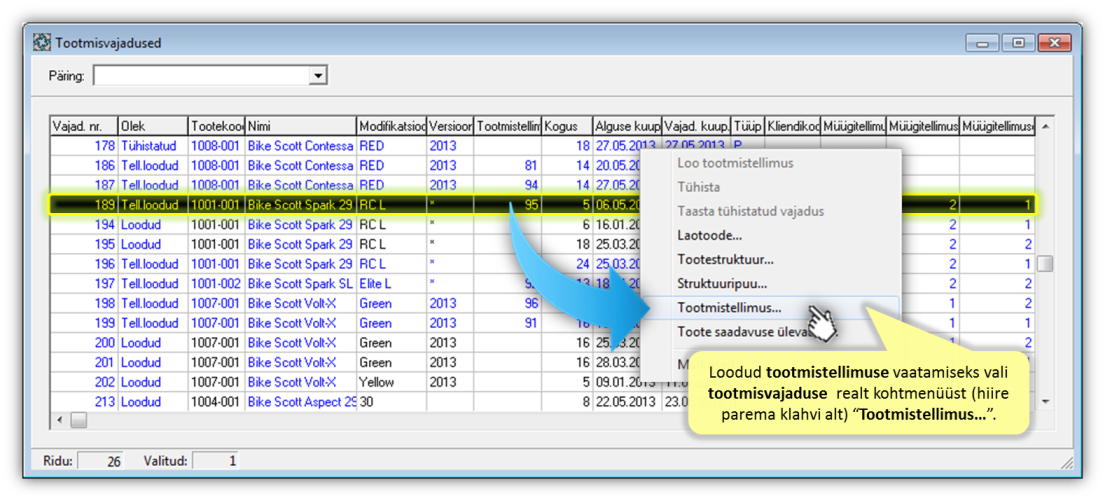Click the horizontal scrollbar left arrow
The width and height of the screenshot is (1105, 501).
pos(59,421)
